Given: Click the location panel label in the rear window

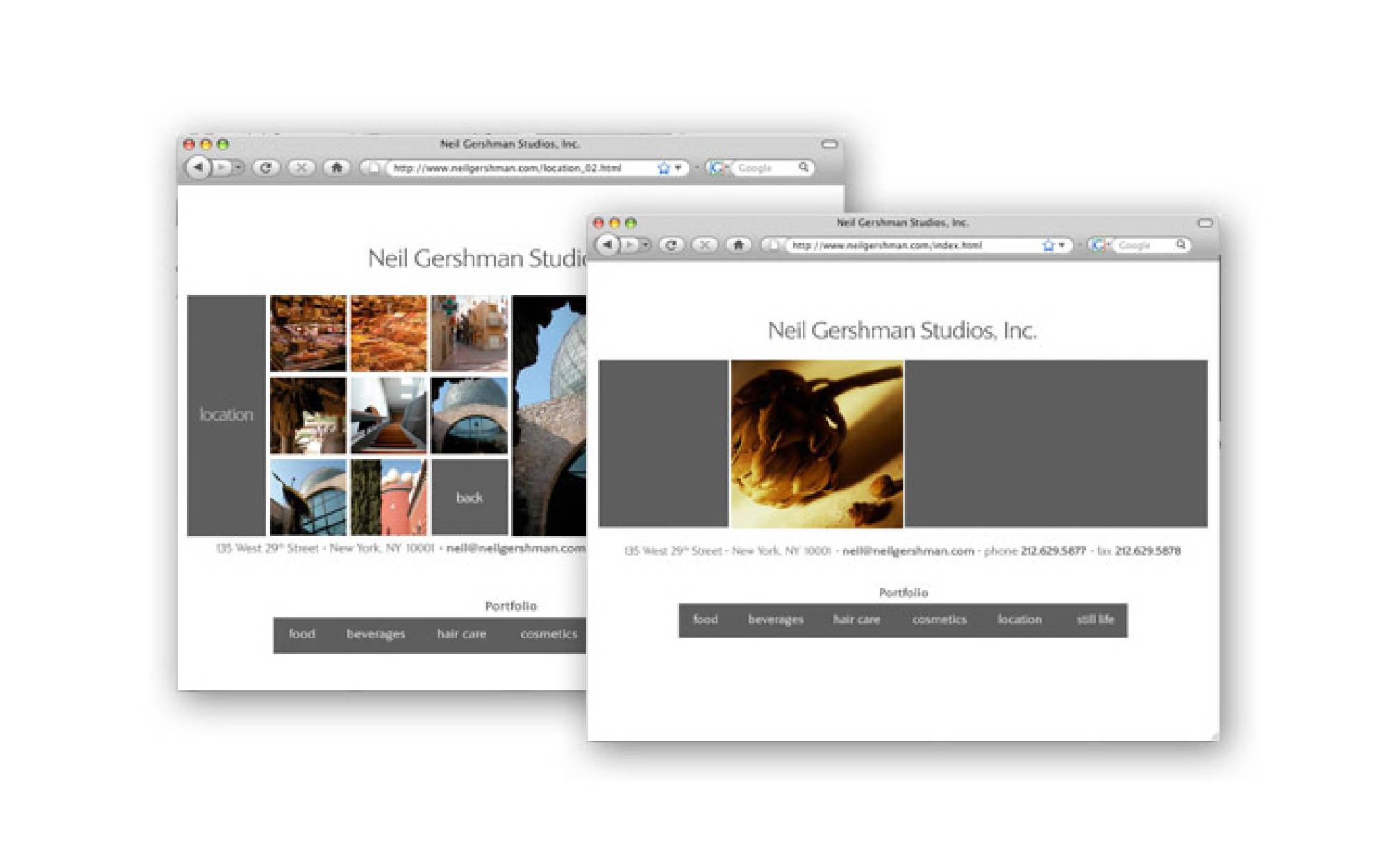Looking at the screenshot, I should (226, 415).
